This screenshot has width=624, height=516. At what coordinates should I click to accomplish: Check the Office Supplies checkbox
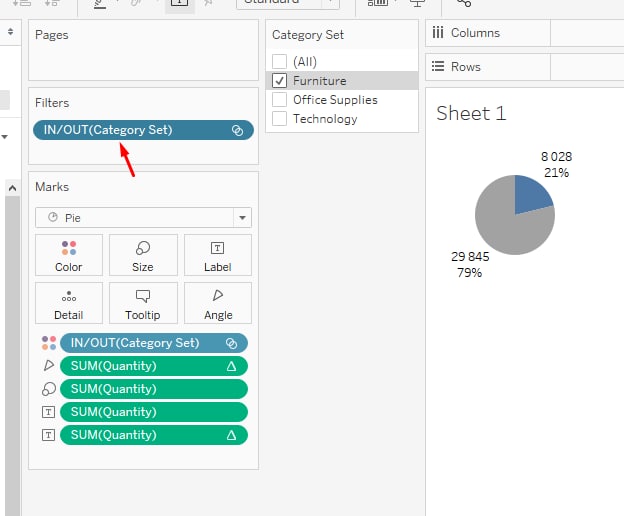[279, 100]
